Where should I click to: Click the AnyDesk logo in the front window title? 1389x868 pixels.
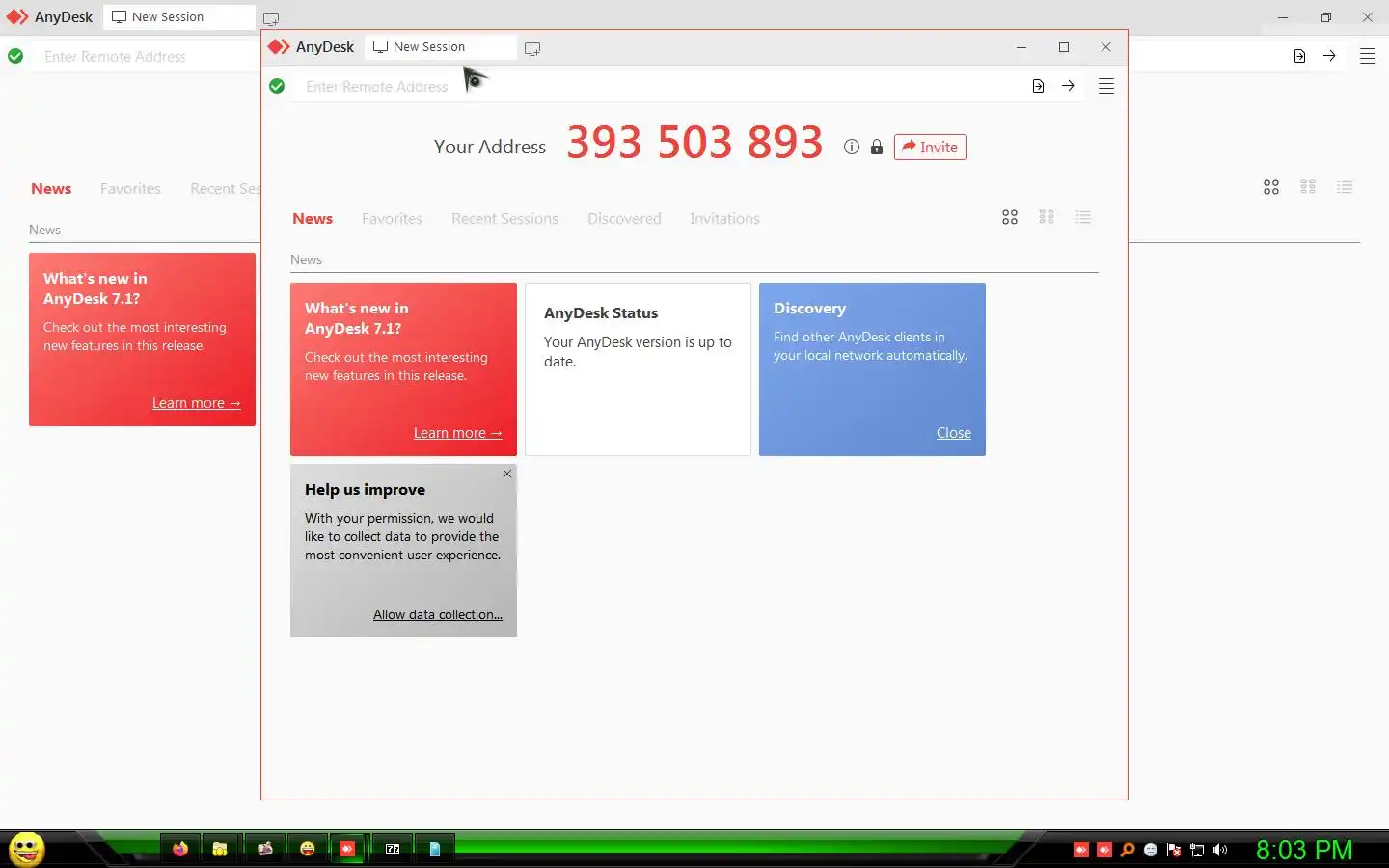312,46
